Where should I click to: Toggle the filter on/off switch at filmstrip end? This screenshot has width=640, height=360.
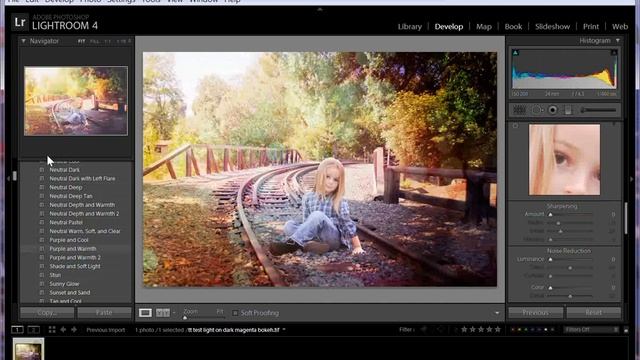626,330
